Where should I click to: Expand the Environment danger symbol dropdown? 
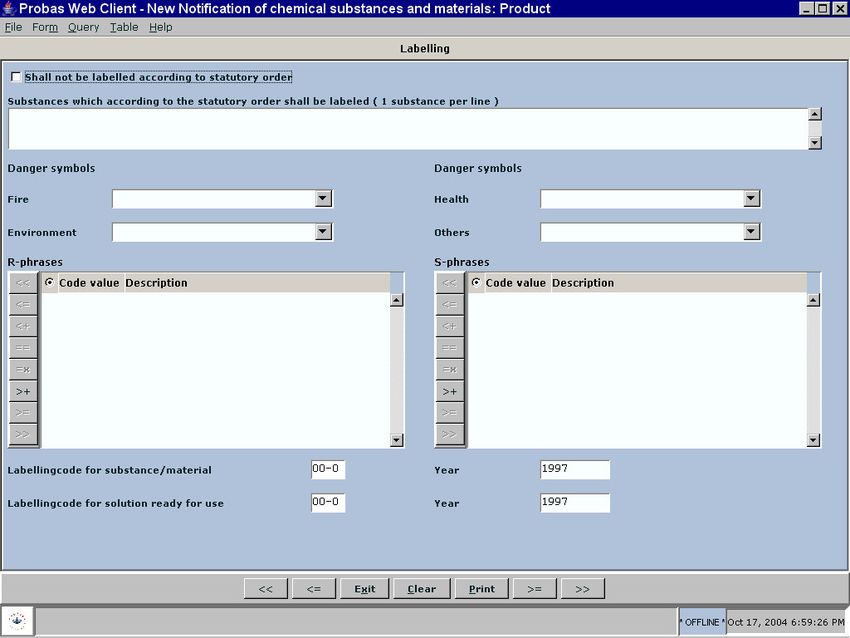pyautogui.click(x=323, y=232)
